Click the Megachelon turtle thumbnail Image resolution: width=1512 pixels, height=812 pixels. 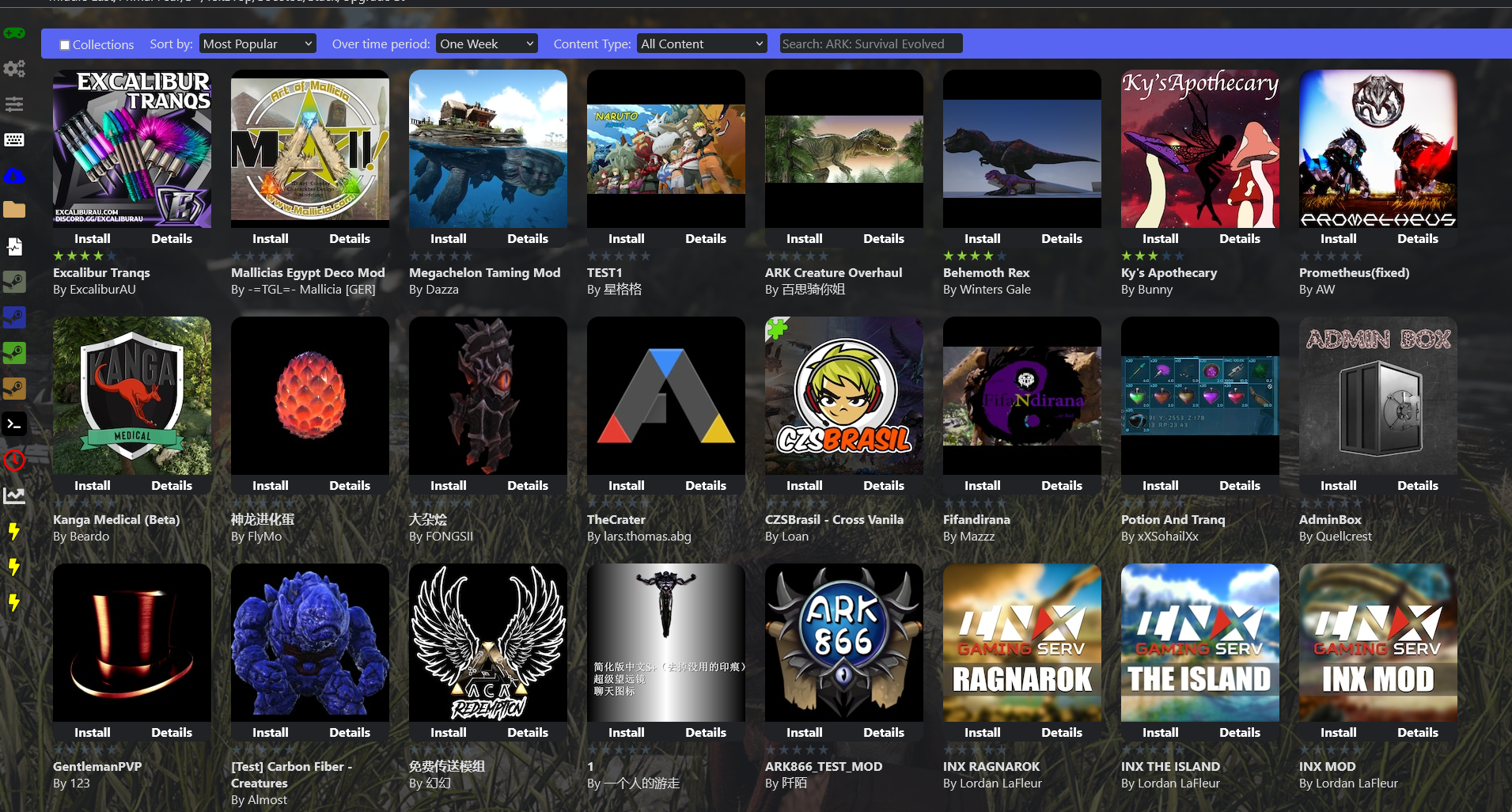point(488,149)
